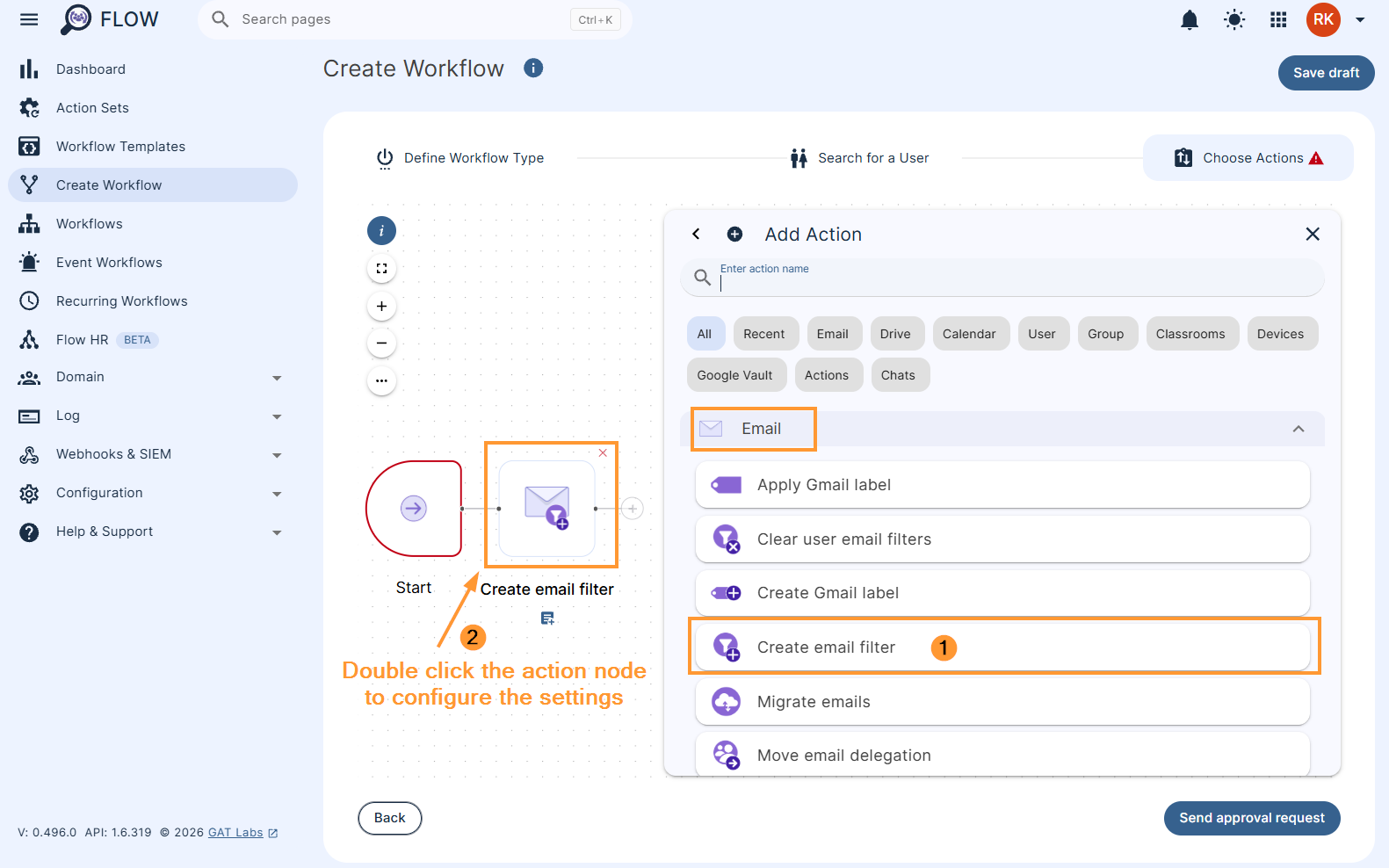Focus the Enter action name field
The image size is (1389, 868).
(x=1002, y=278)
